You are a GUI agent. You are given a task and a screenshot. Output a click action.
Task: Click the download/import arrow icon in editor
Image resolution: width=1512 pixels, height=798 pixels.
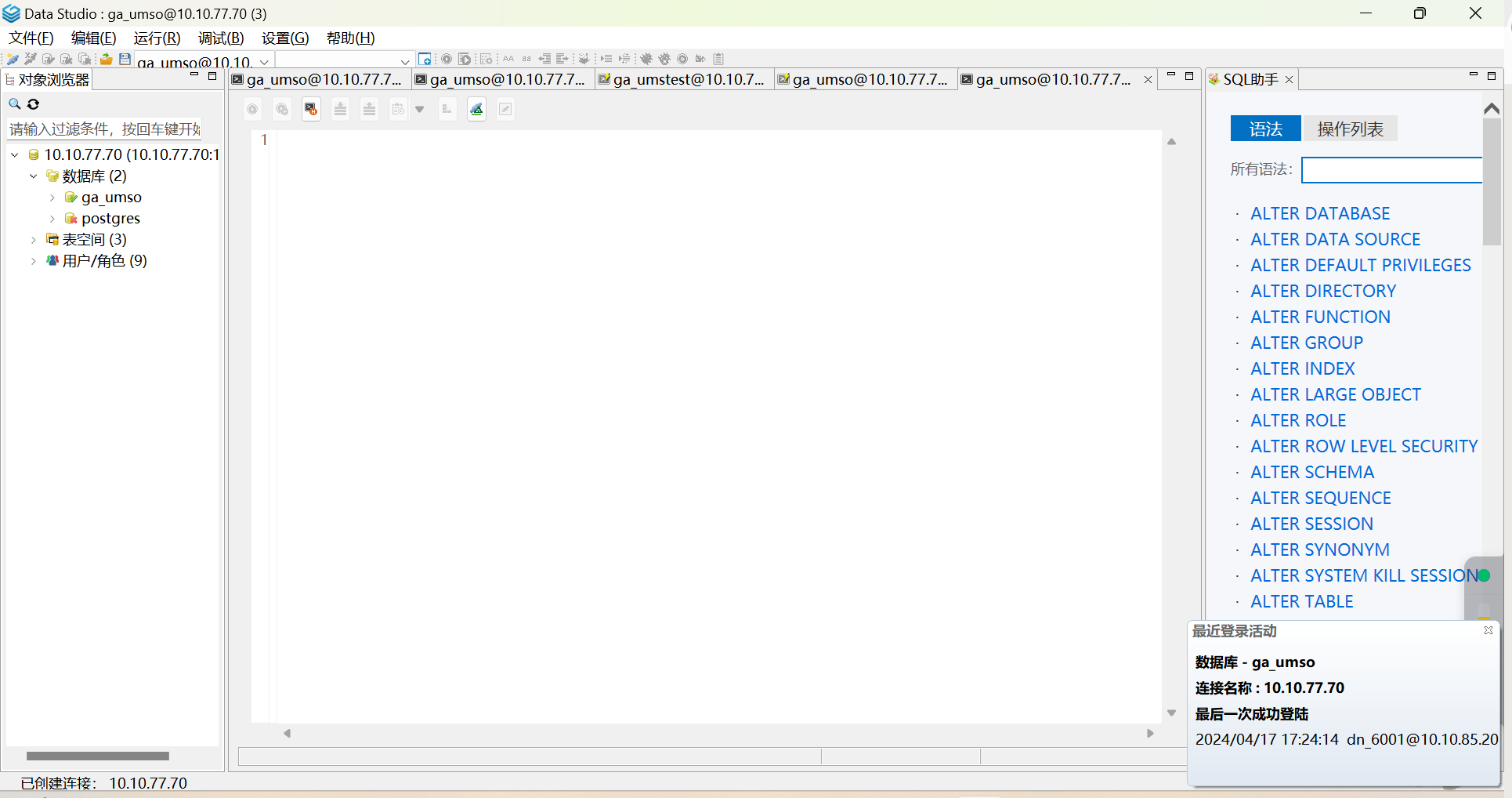point(340,109)
